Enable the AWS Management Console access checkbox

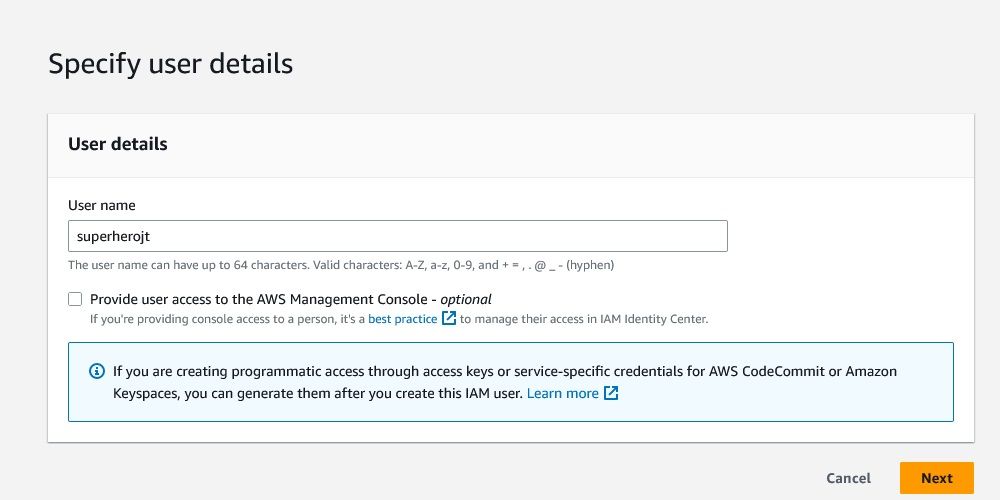point(75,299)
